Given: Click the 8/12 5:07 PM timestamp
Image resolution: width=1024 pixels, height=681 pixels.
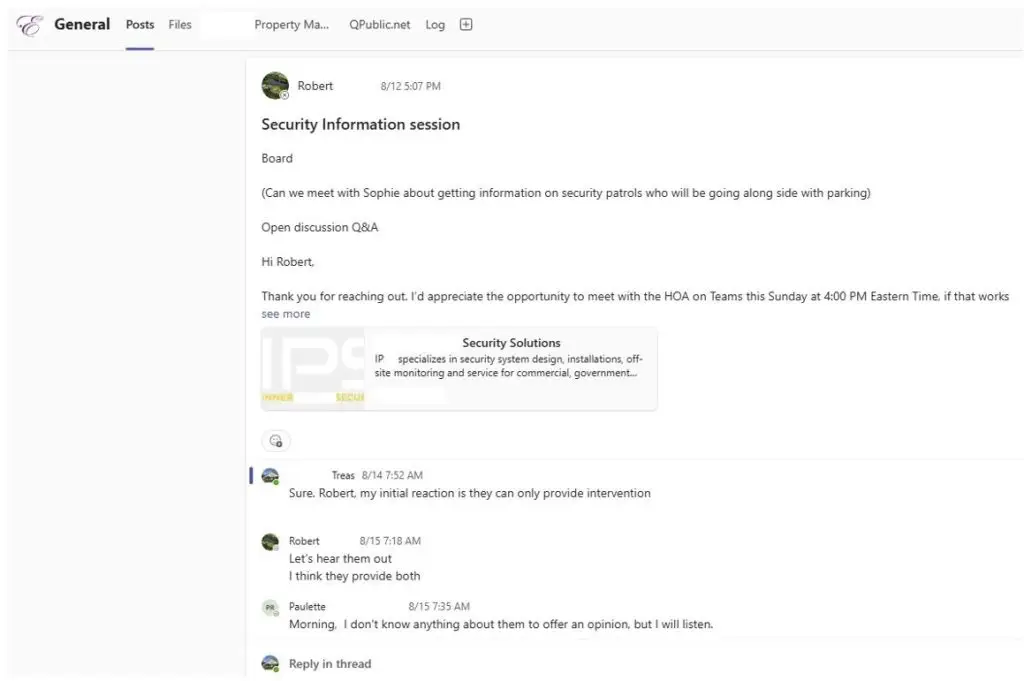Looking at the screenshot, I should pyautogui.click(x=410, y=86).
